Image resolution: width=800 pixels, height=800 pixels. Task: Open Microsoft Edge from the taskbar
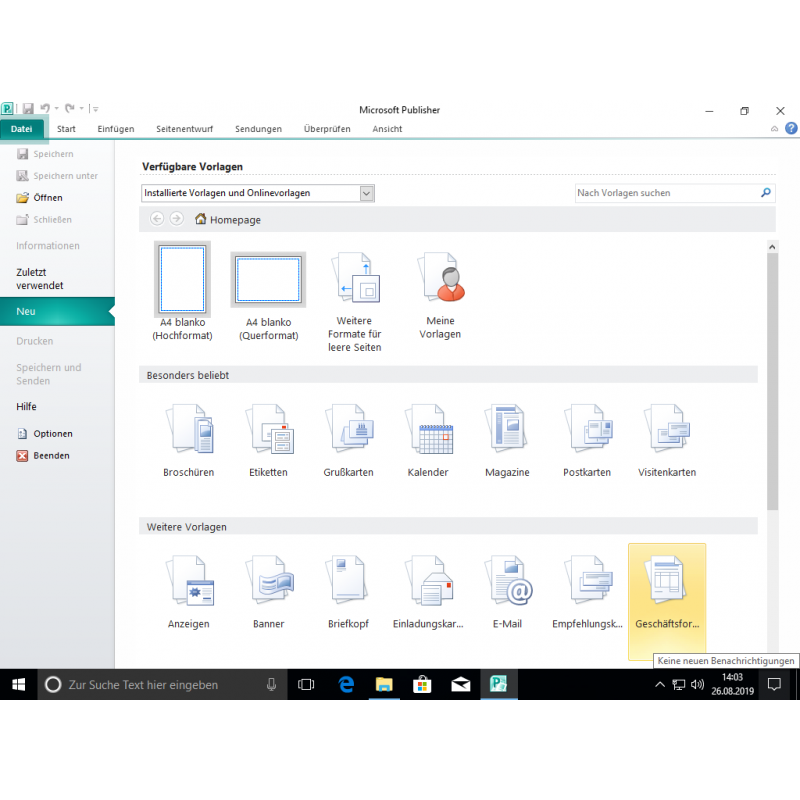coord(346,685)
